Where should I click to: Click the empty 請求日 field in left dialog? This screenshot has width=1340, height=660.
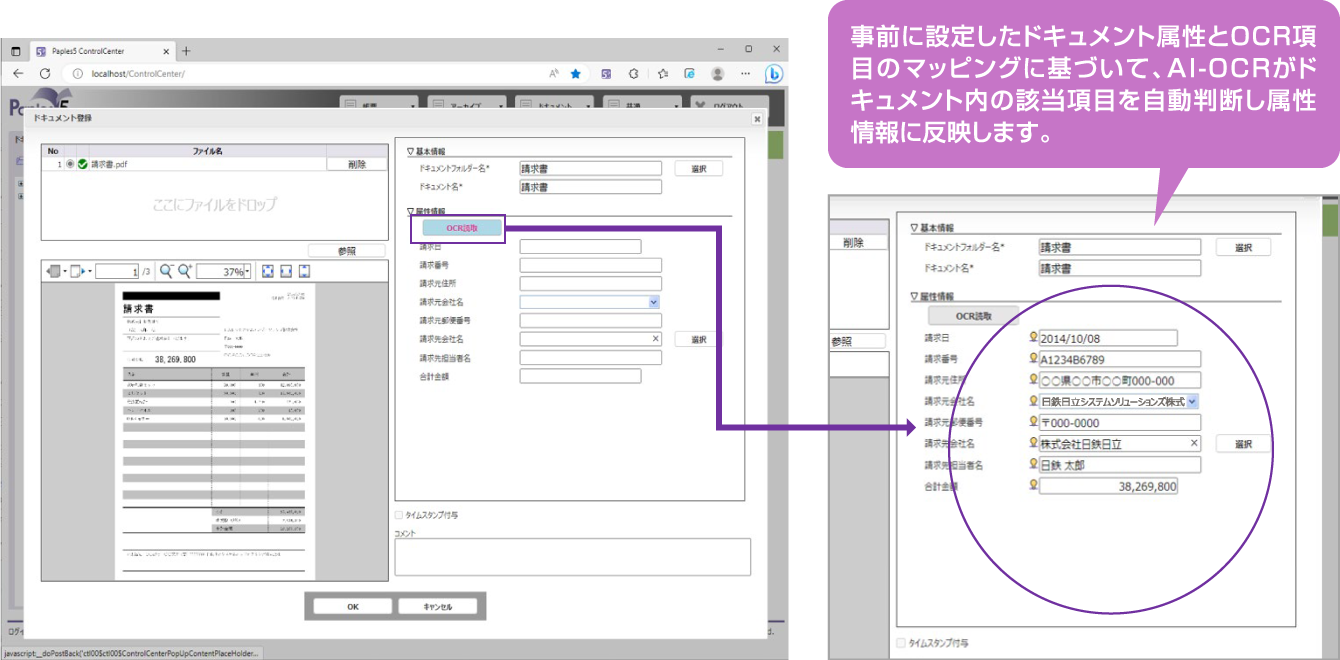click(x=580, y=246)
